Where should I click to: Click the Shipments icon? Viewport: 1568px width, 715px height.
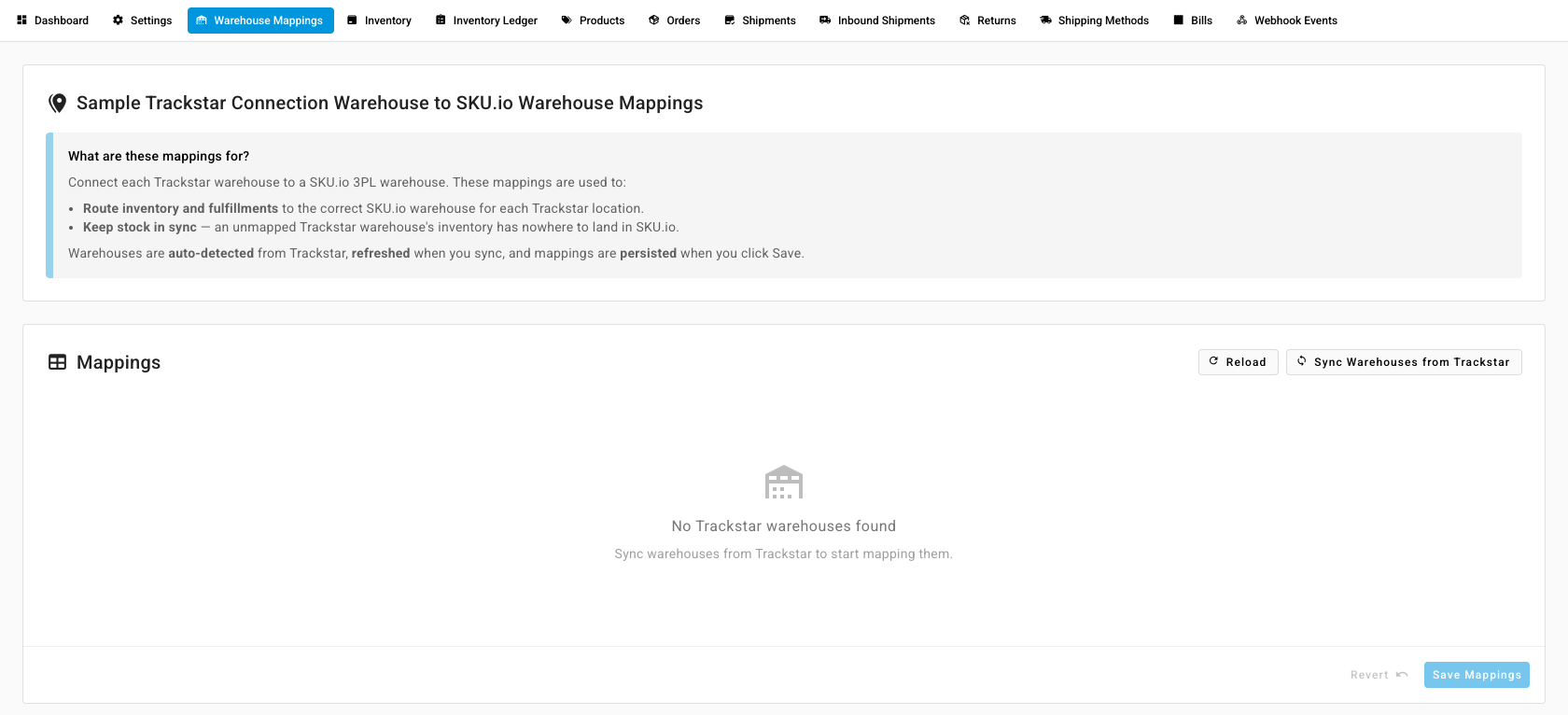tap(730, 20)
